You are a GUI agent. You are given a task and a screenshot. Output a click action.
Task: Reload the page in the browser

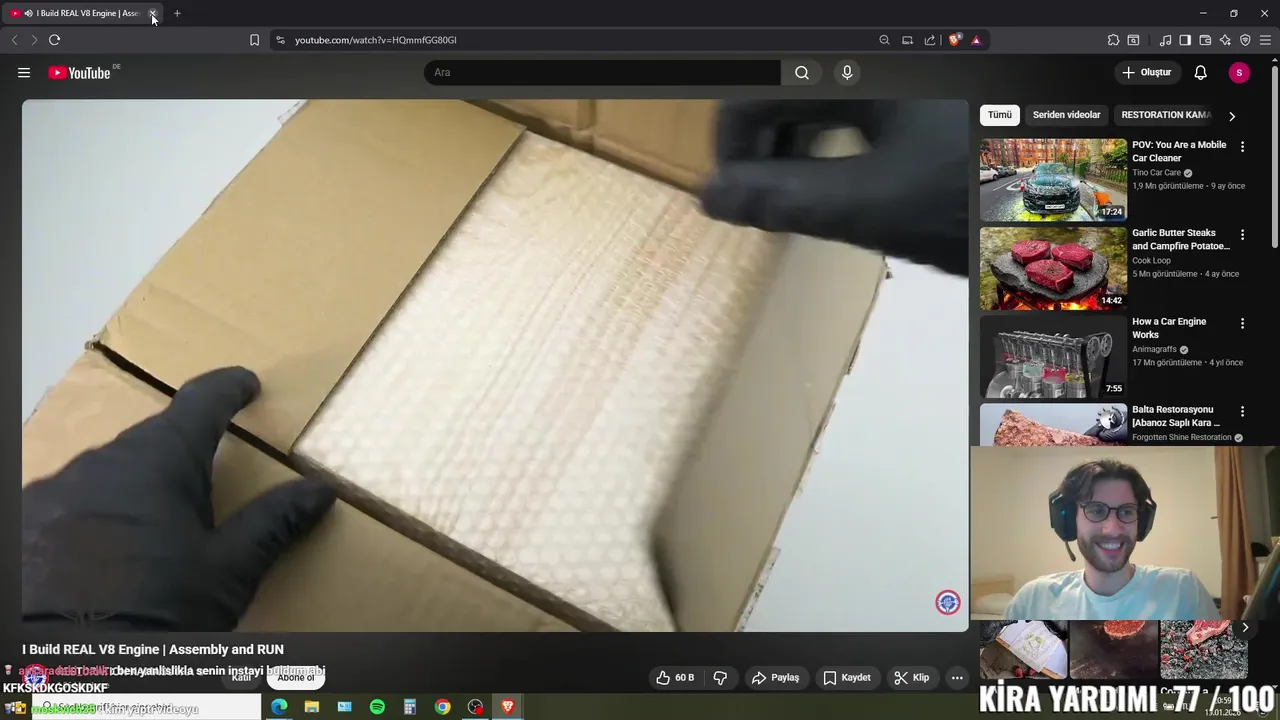[x=54, y=40]
